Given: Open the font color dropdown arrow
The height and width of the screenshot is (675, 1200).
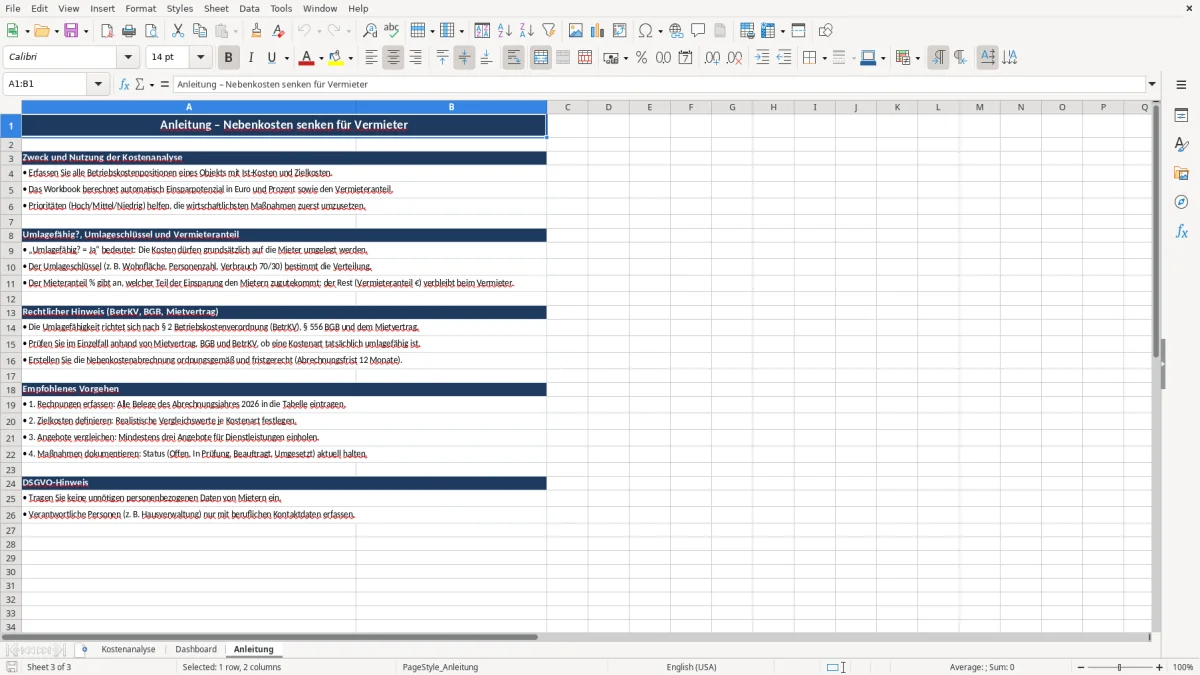Looking at the screenshot, I should coord(320,58).
